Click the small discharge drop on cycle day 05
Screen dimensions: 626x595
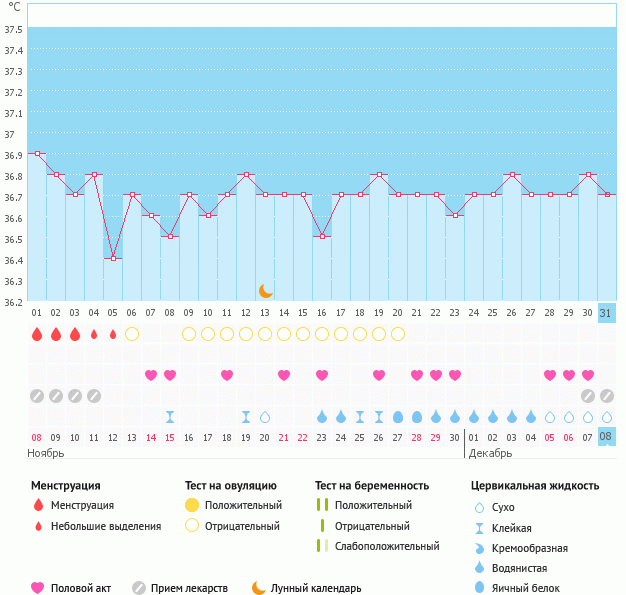coord(113,334)
